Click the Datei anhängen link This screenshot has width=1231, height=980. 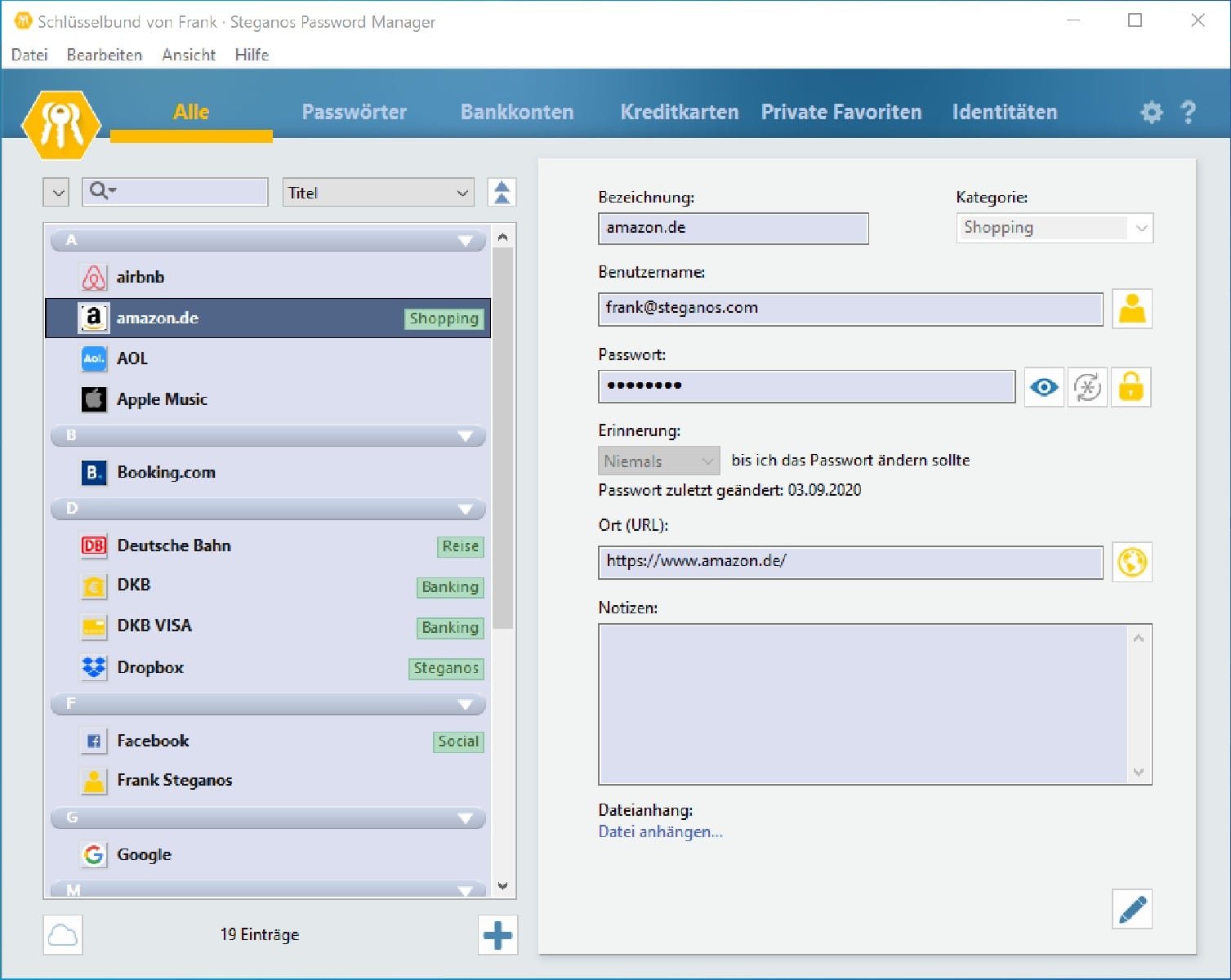pos(659,831)
